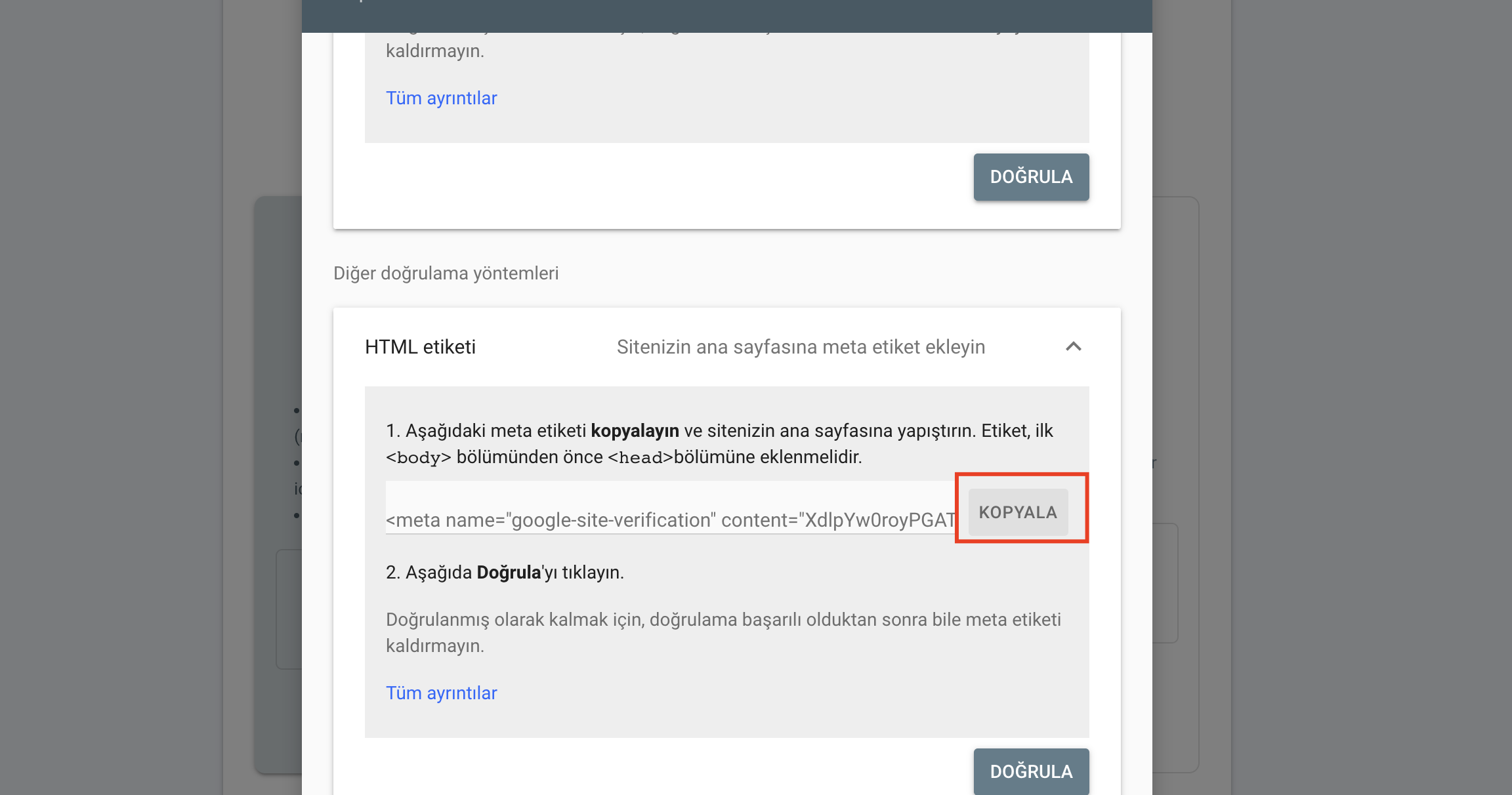Click the top DOĞRULA button

pos(1030,176)
